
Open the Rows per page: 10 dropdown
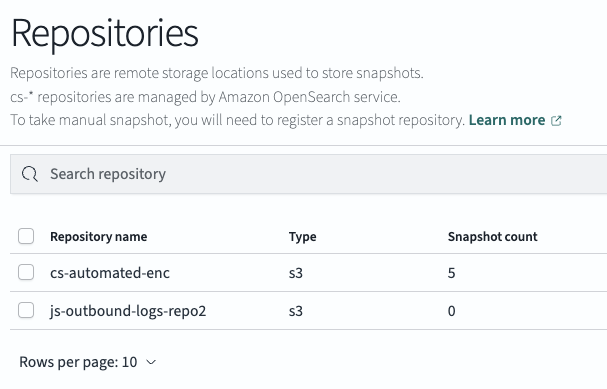(x=88, y=362)
